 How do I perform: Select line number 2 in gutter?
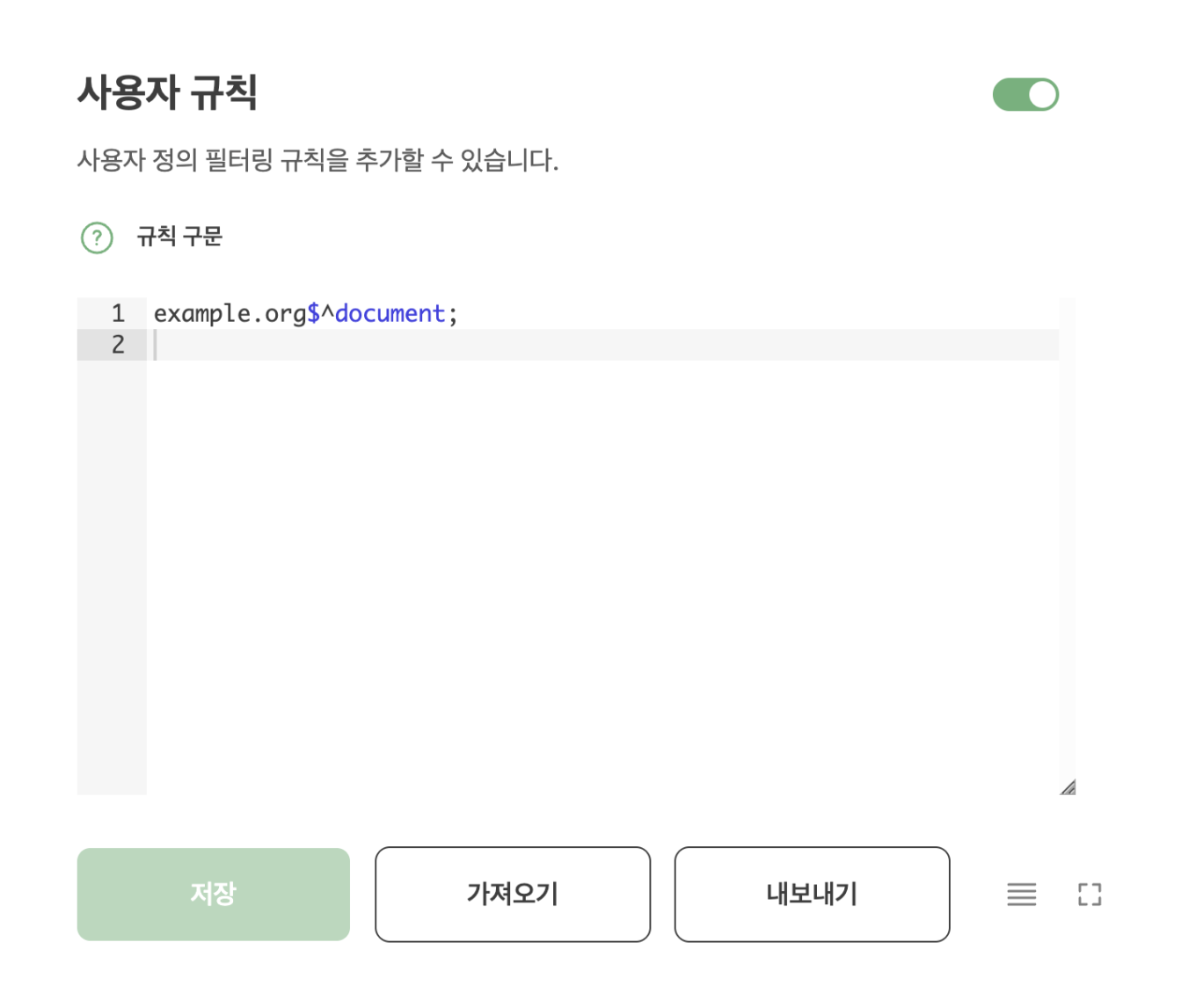118,345
